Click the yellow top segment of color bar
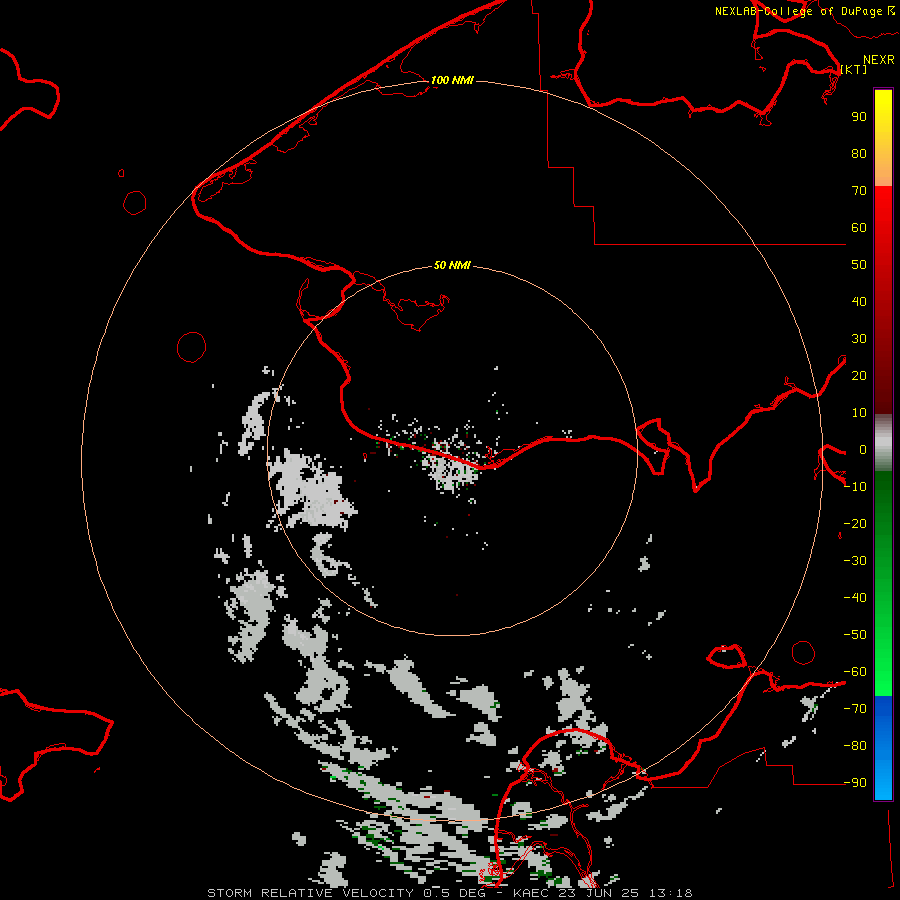The image size is (900, 900). click(883, 138)
